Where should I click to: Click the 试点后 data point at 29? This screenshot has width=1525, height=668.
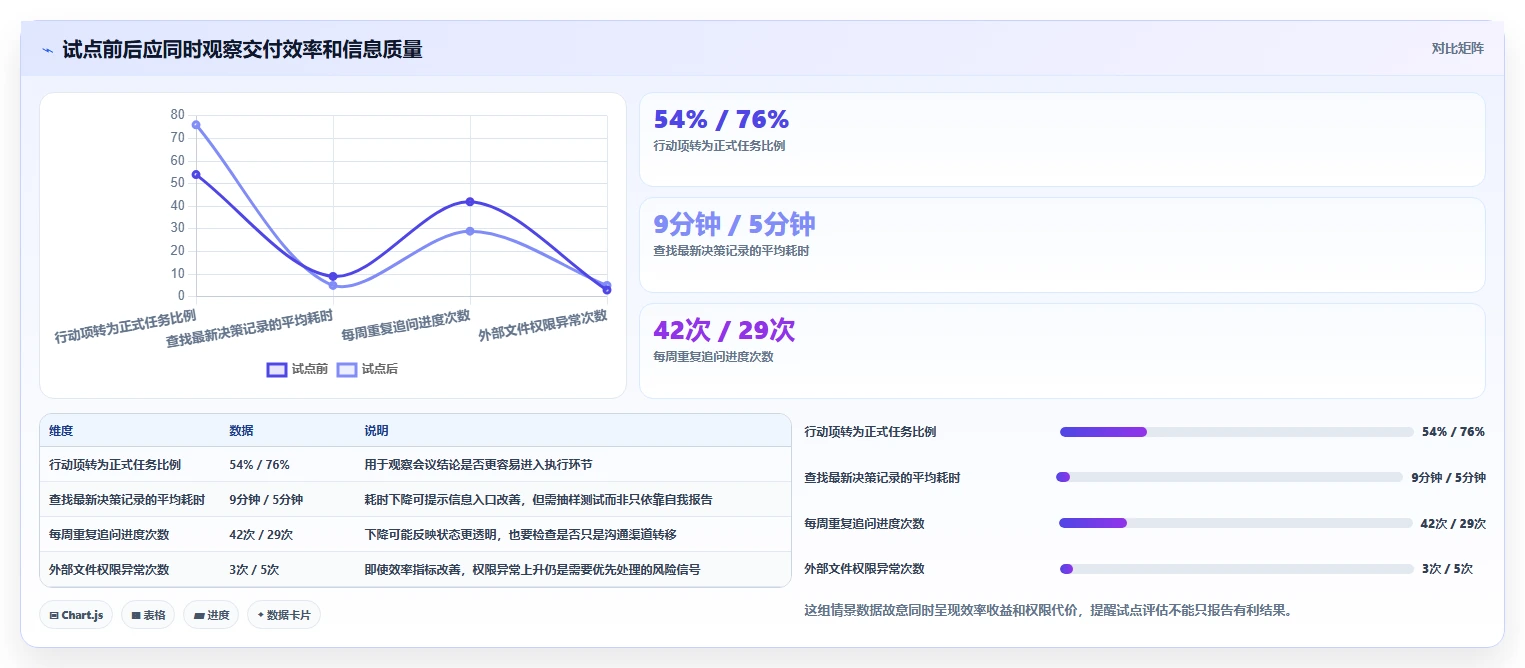coord(470,231)
